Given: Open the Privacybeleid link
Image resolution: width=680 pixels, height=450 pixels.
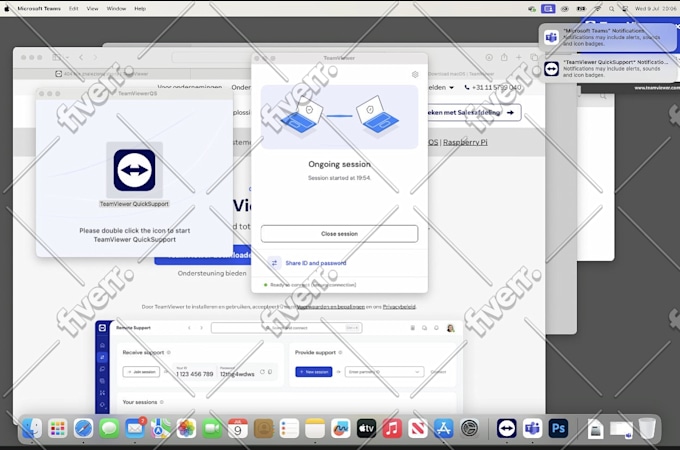Looking at the screenshot, I should (x=399, y=307).
